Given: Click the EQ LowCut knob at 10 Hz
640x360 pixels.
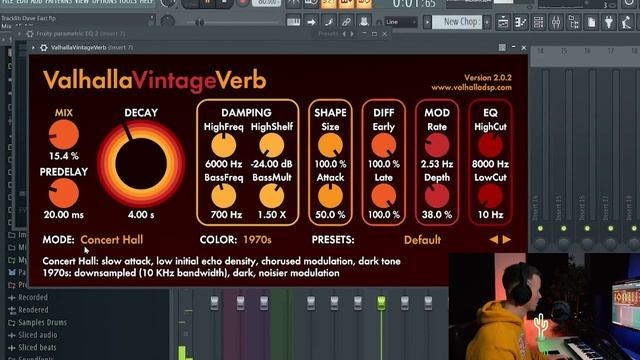Looking at the screenshot, I should pos(490,196).
